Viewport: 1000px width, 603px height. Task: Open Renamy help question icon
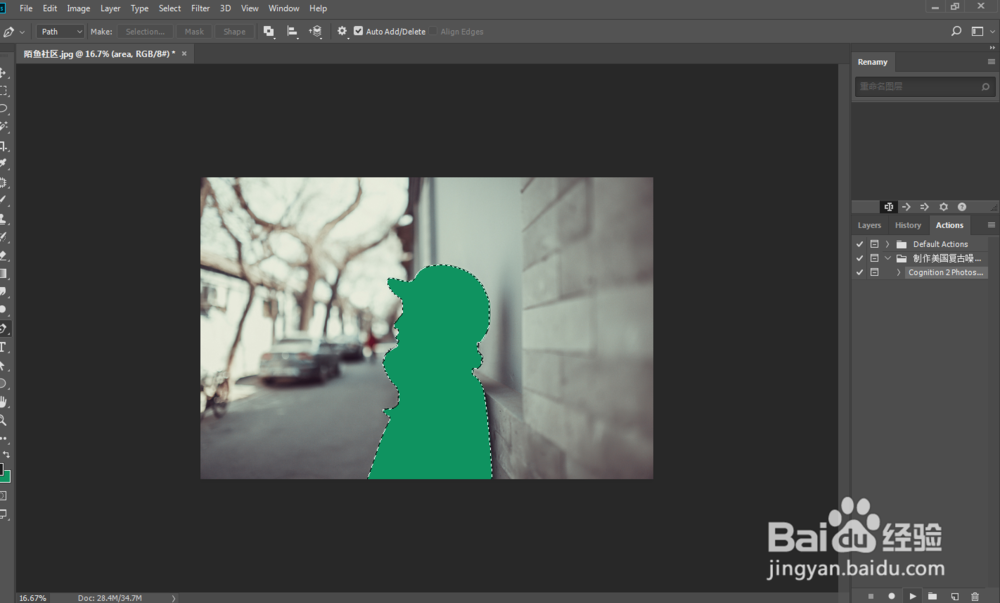click(962, 207)
